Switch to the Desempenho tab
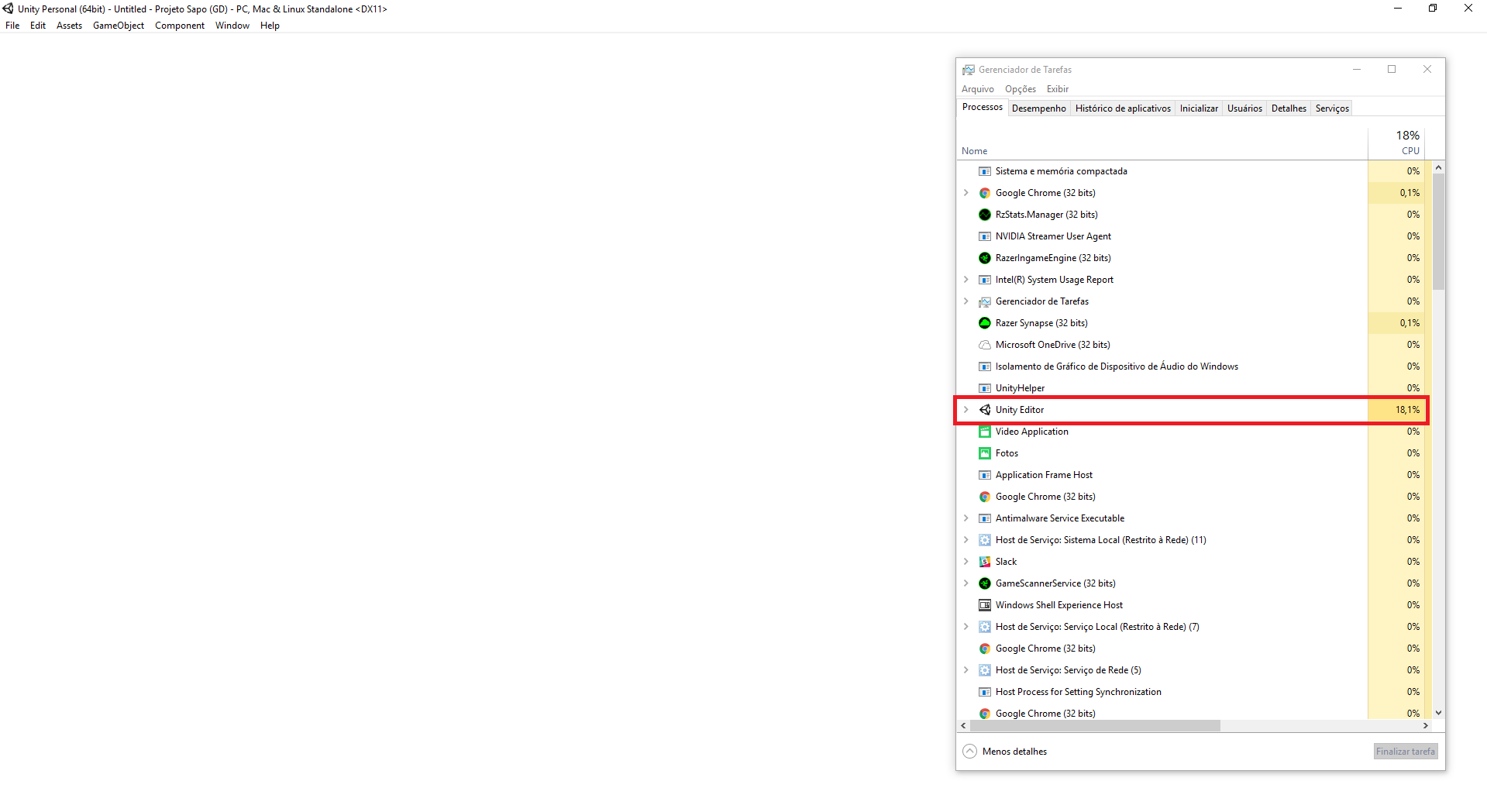This screenshot has height=812, width=1487. coord(1038,108)
